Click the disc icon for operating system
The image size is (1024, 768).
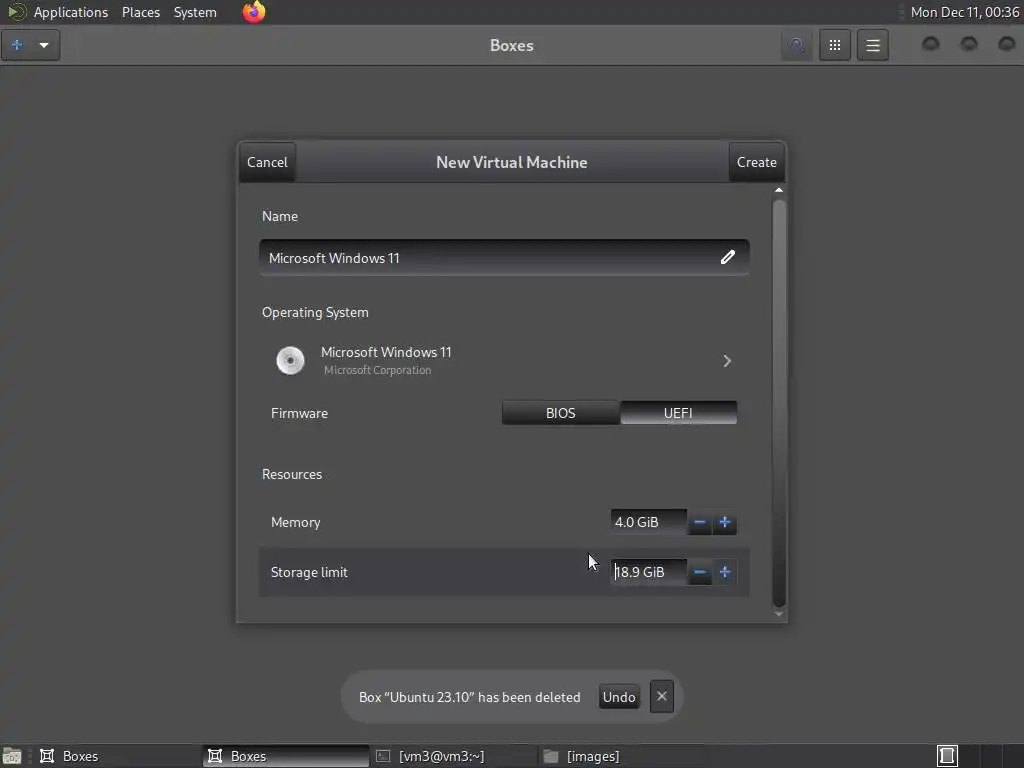click(x=291, y=360)
